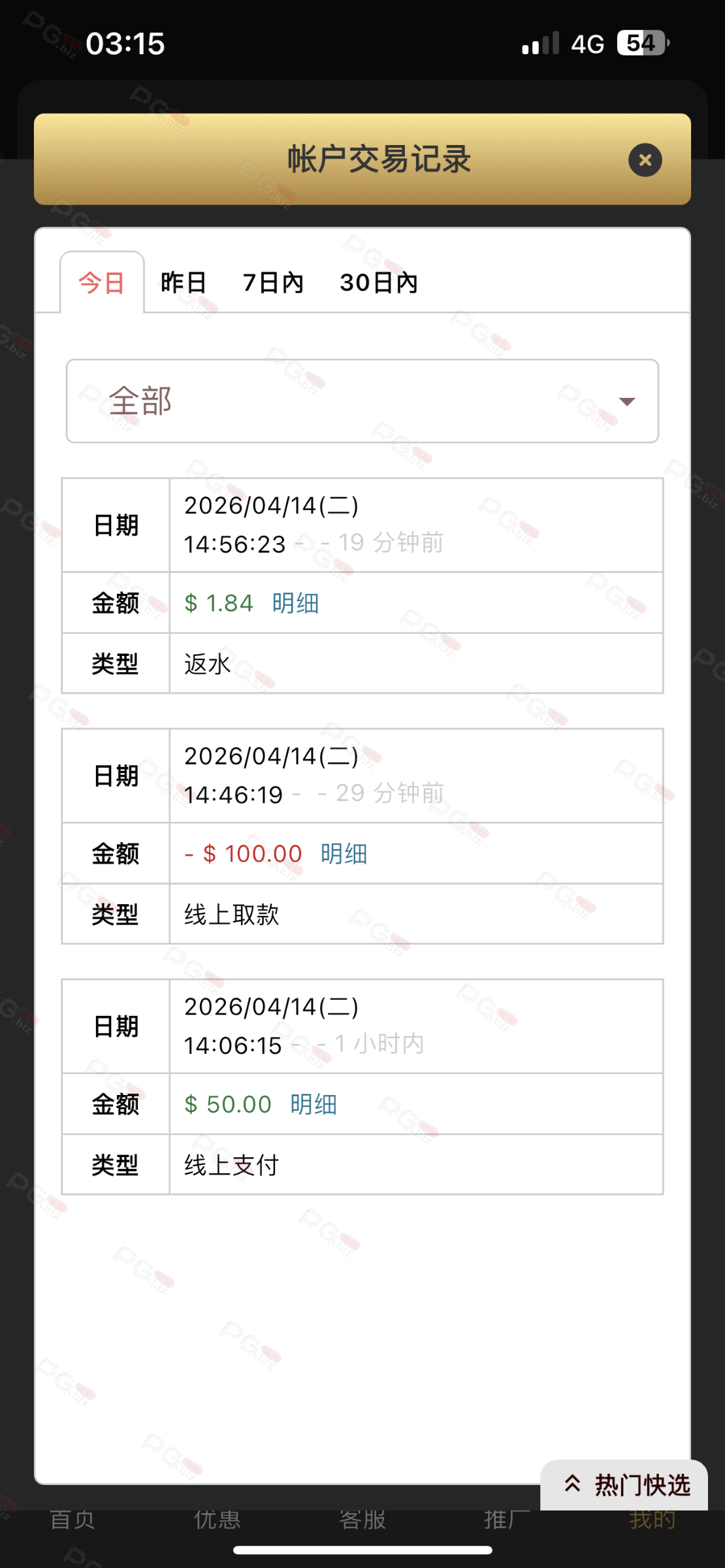Screen dimensions: 725x1568
Task: View 明细 of the $100.00 withdrawal
Action: point(344,854)
